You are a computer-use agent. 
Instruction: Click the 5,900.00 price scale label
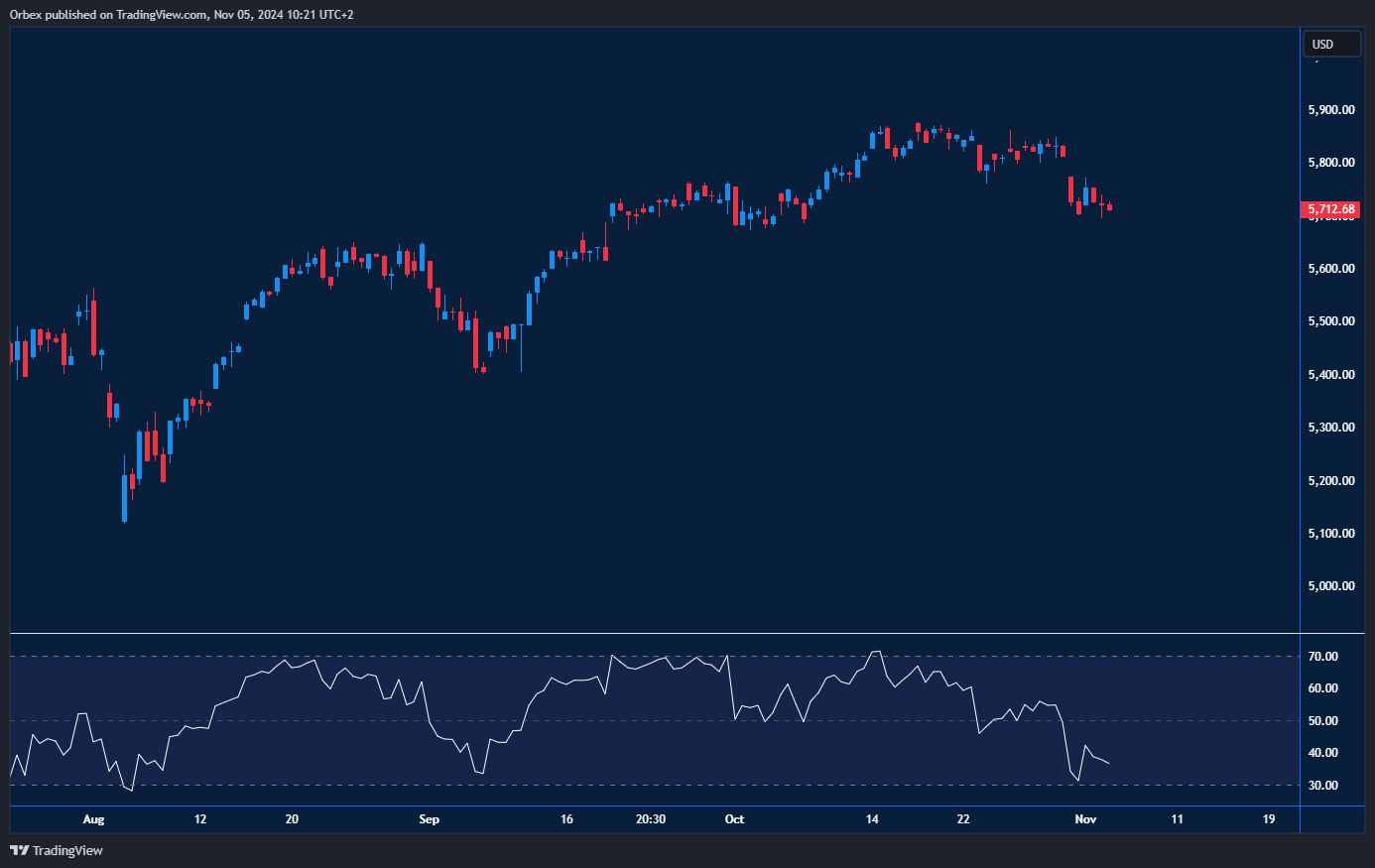(1330, 110)
